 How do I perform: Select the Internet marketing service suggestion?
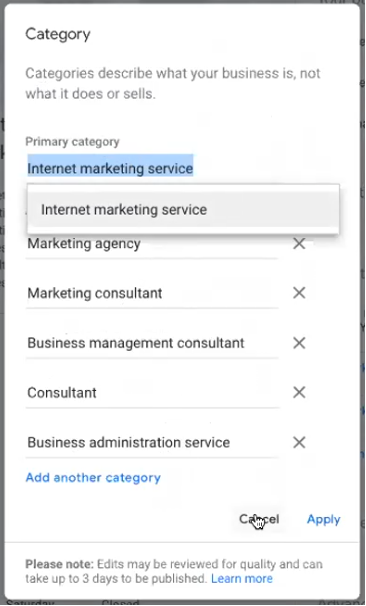183,210
